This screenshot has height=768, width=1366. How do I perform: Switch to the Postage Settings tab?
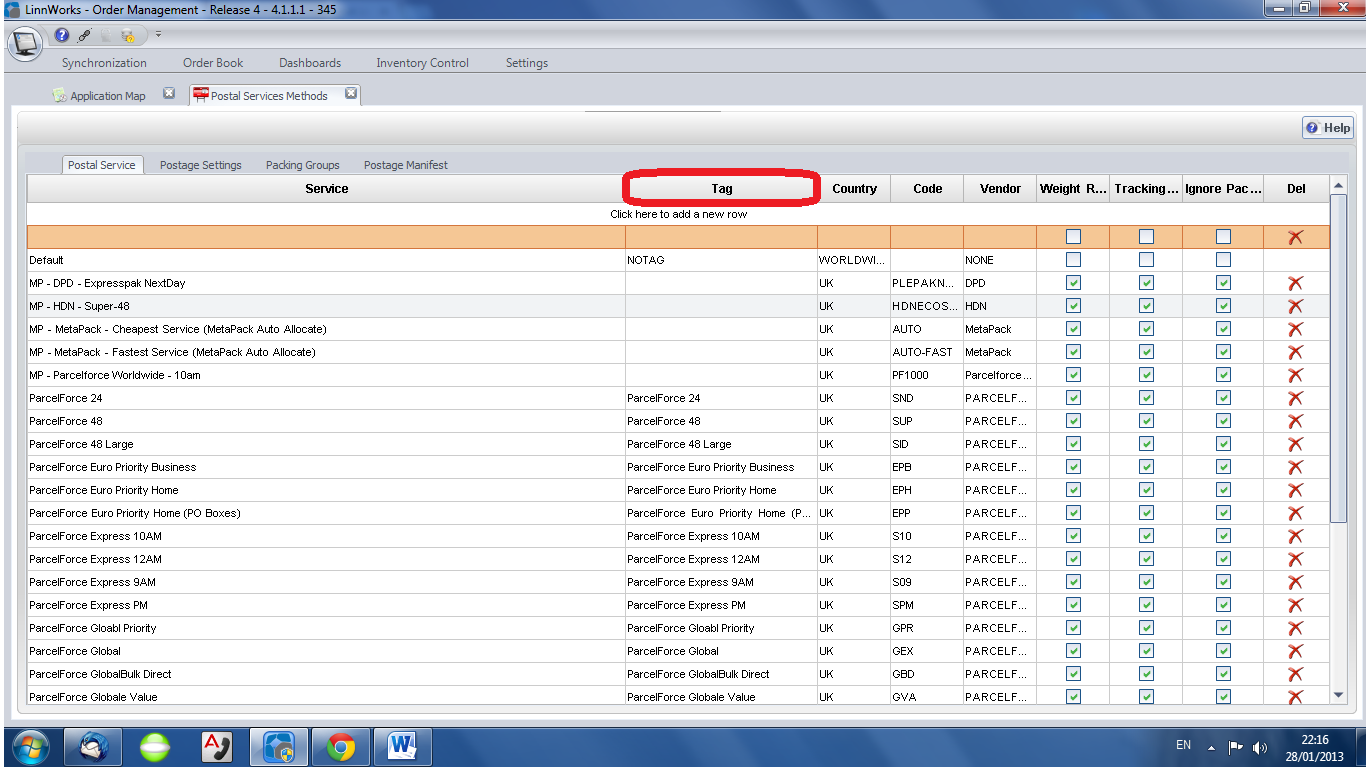click(x=201, y=165)
